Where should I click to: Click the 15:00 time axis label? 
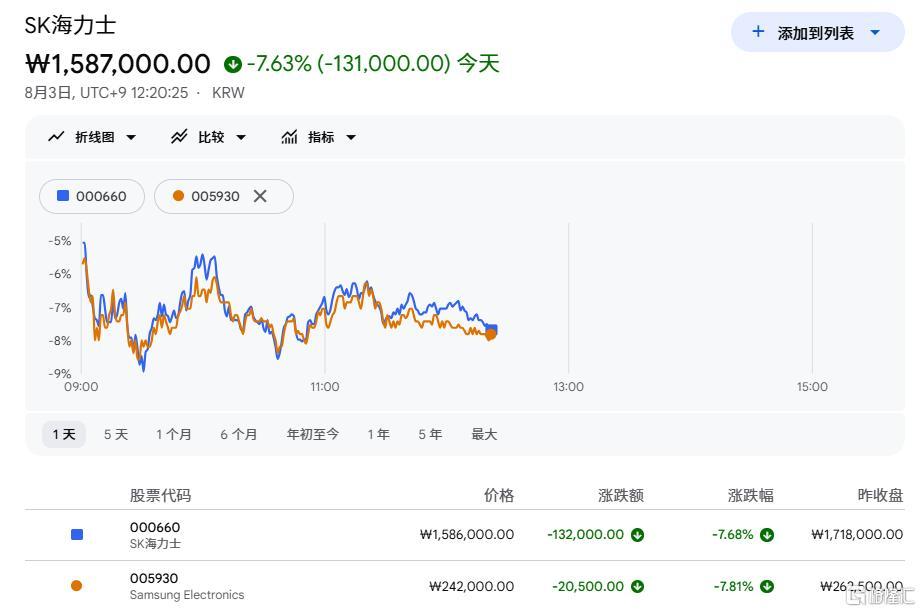coord(812,386)
